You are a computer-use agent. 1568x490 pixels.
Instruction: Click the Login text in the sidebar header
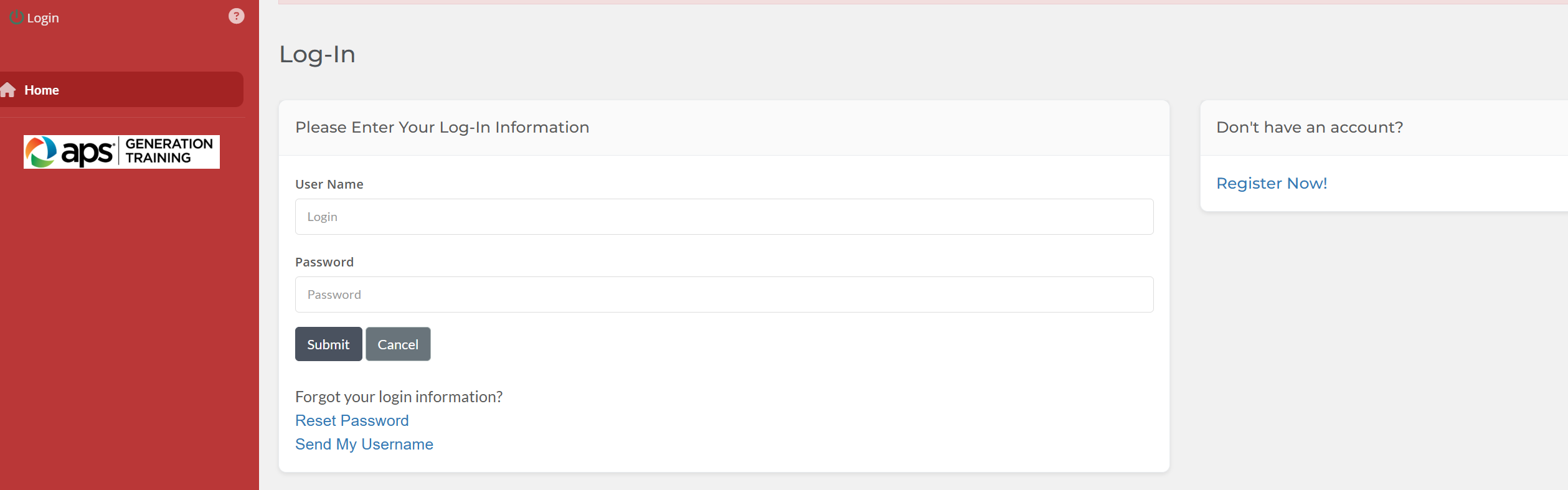43,18
